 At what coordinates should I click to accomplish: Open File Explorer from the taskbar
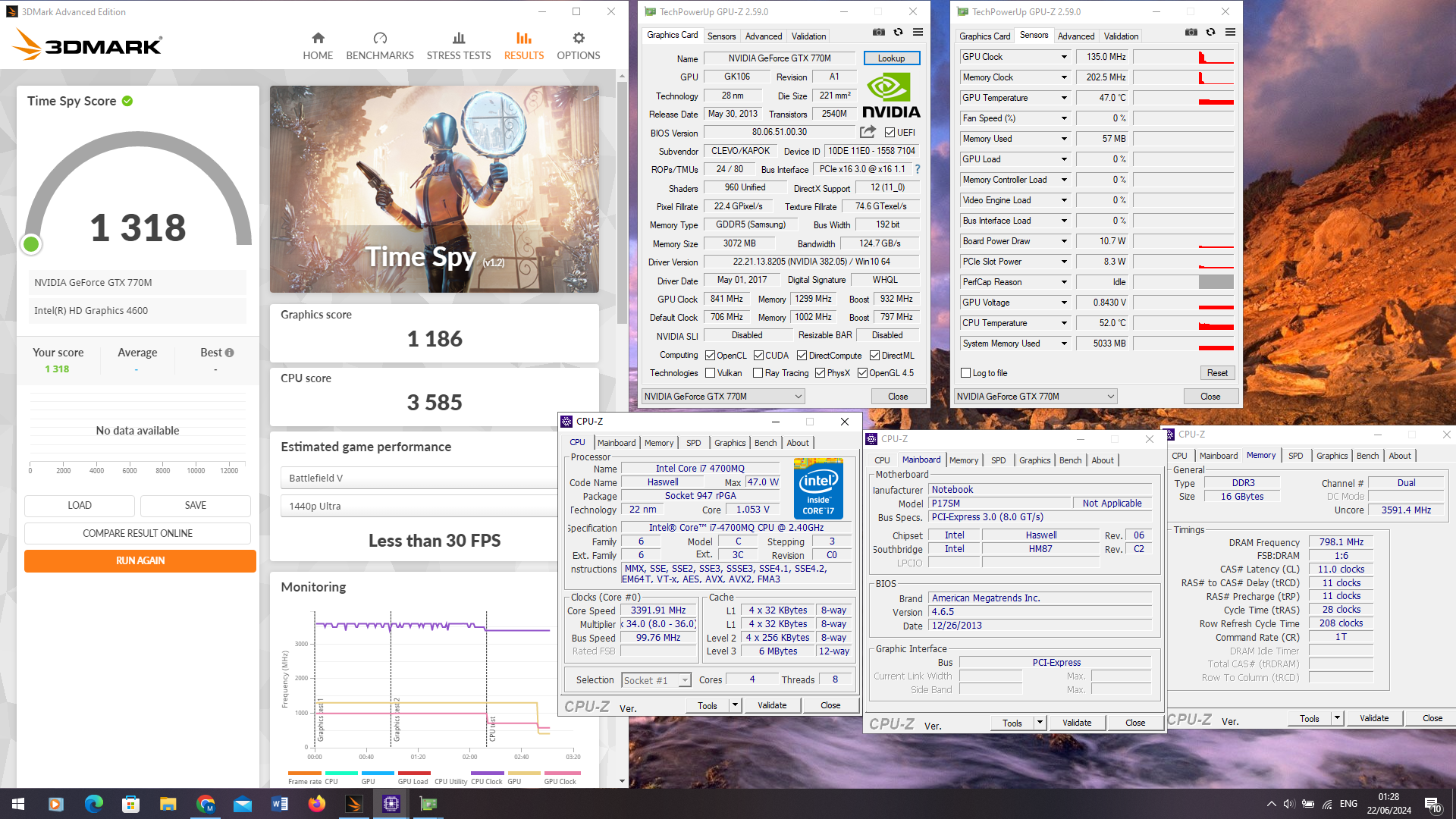tap(168, 804)
